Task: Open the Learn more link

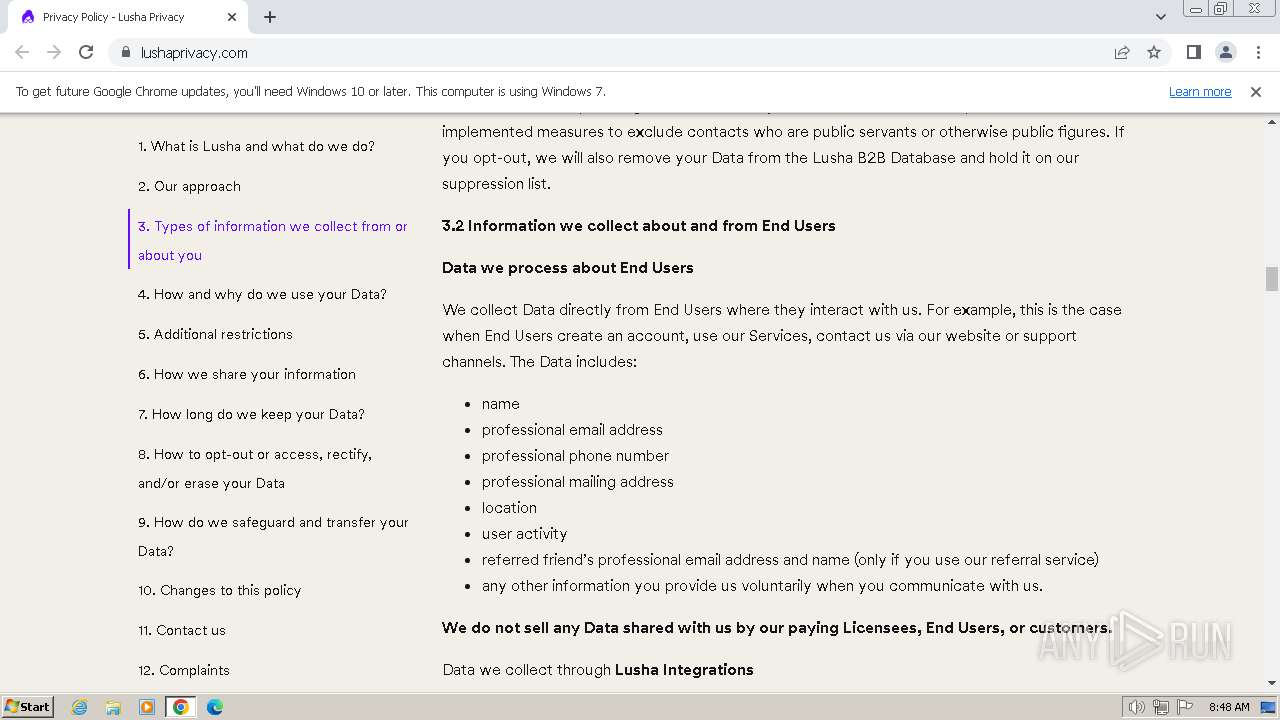Action: (x=1200, y=91)
